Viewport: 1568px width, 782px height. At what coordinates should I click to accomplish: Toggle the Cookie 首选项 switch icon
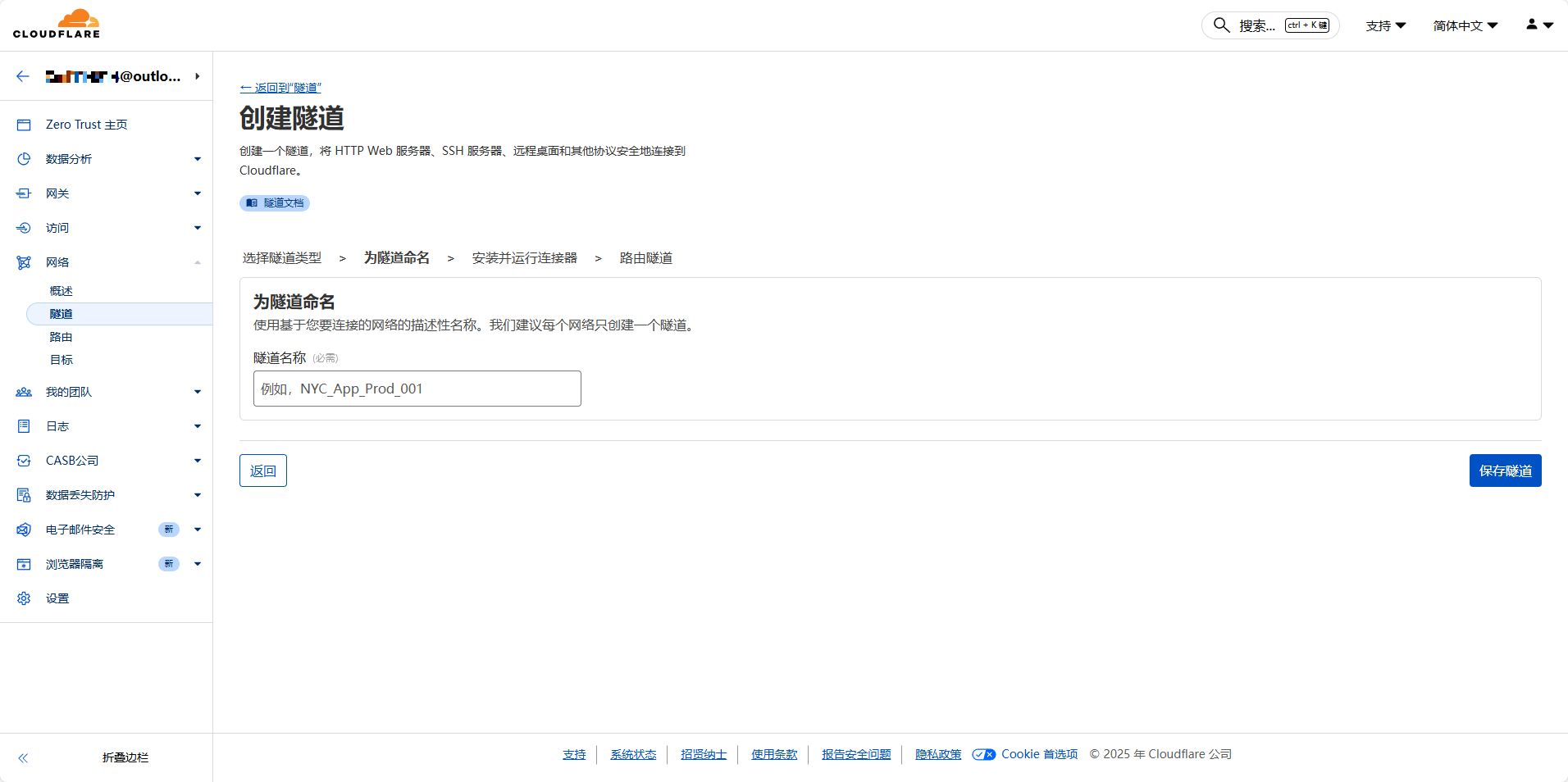(983, 754)
